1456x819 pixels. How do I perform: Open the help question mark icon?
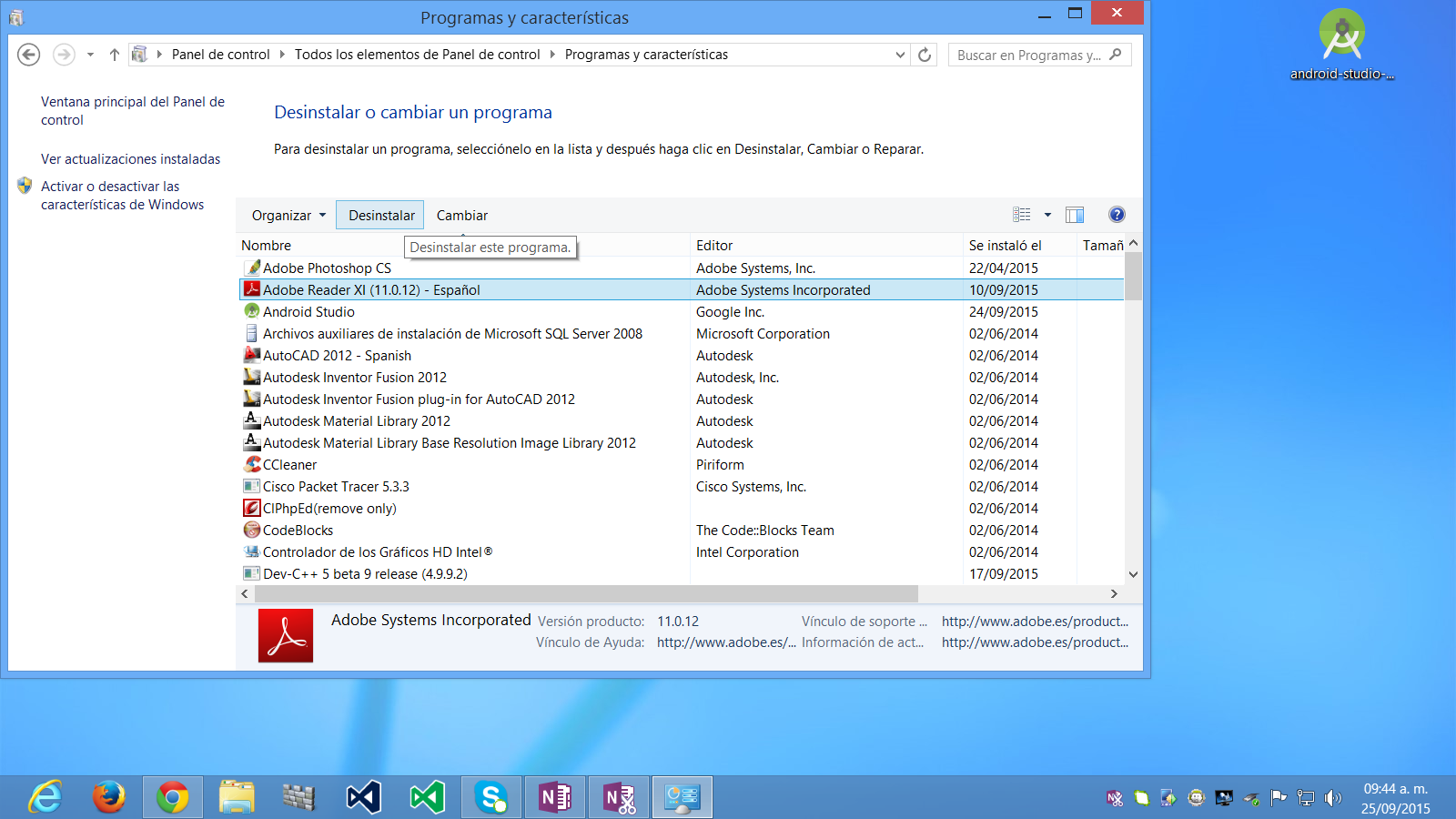pyautogui.click(x=1117, y=215)
